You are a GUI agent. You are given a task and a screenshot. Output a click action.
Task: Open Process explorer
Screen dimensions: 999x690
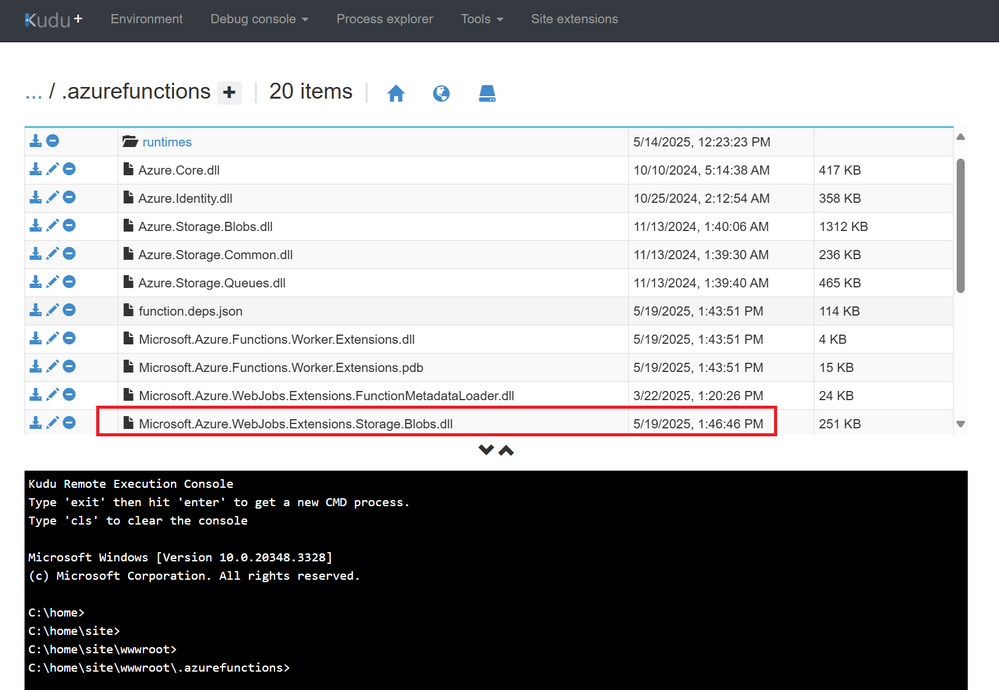click(385, 19)
